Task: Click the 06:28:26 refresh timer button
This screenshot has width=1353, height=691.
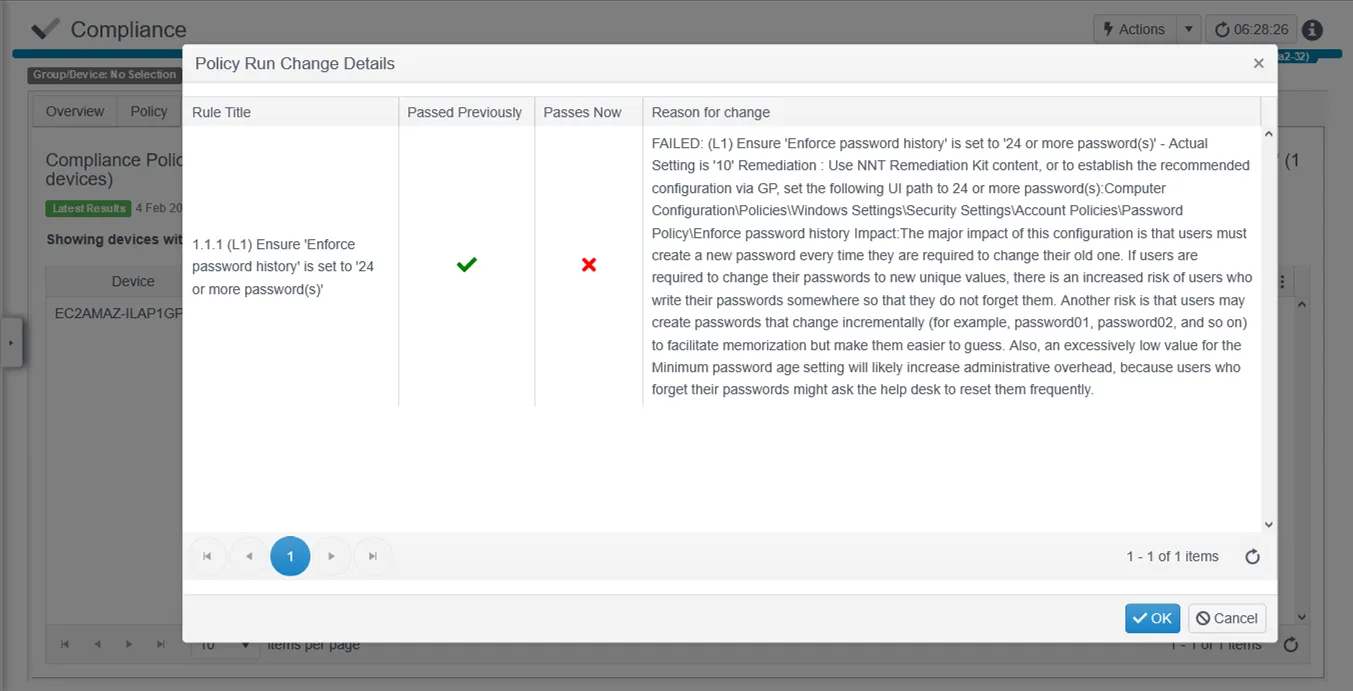Action: pyautogui.click(x=1251, y=29)
